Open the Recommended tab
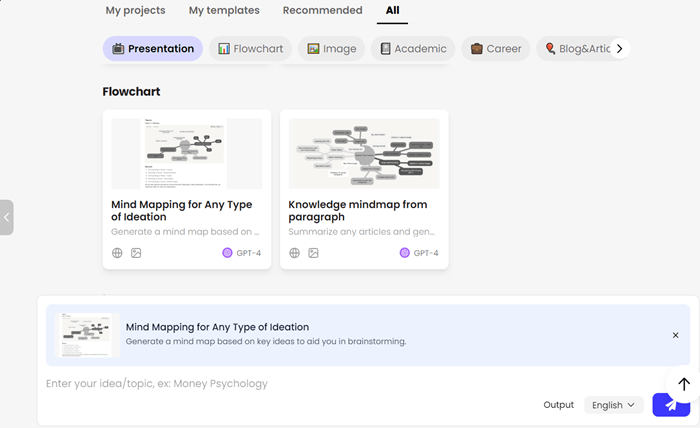This screenshot has height=428, width=700. [322, 10]
